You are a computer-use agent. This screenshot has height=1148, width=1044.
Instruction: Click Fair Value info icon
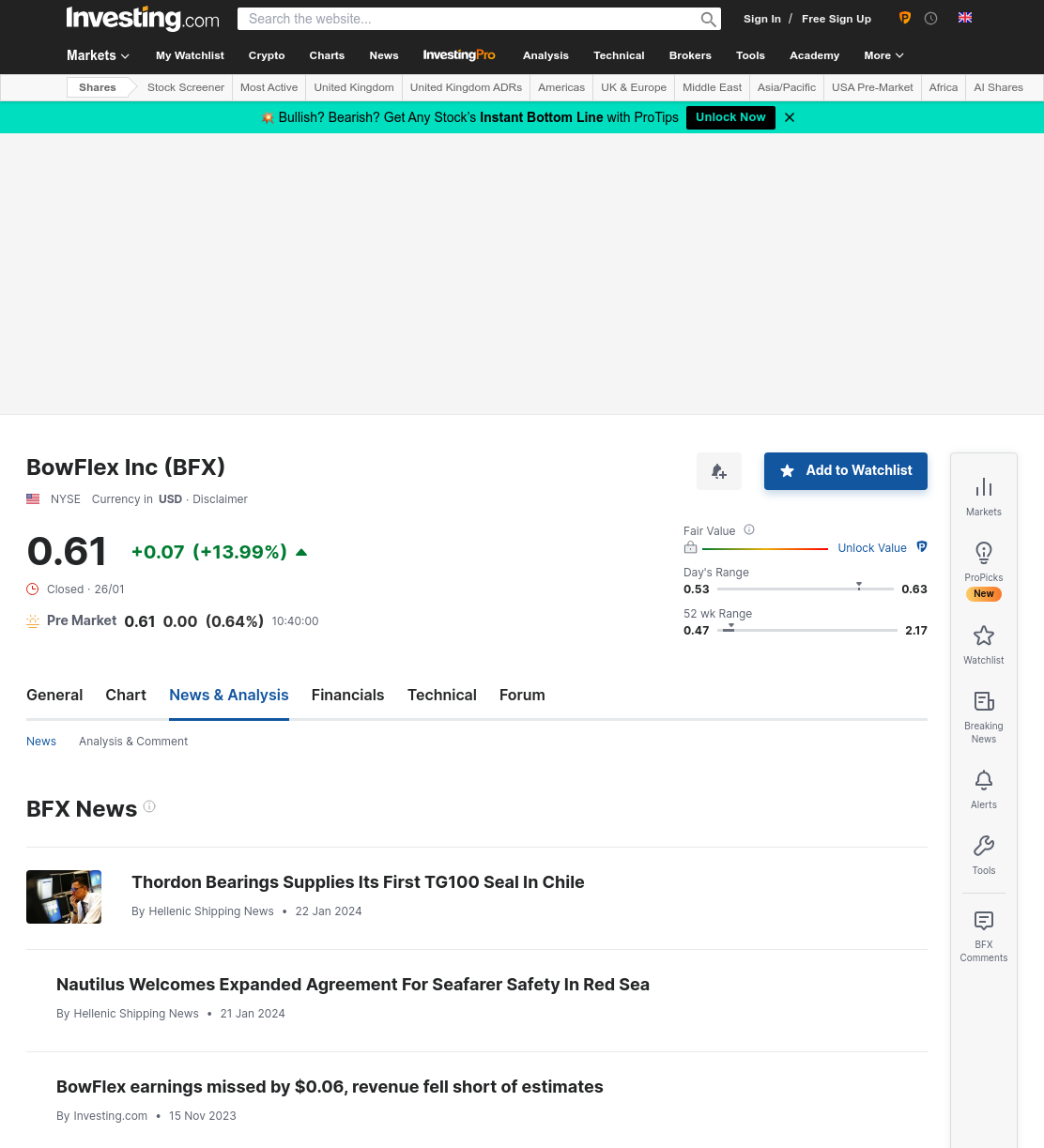tap(749, 529)
